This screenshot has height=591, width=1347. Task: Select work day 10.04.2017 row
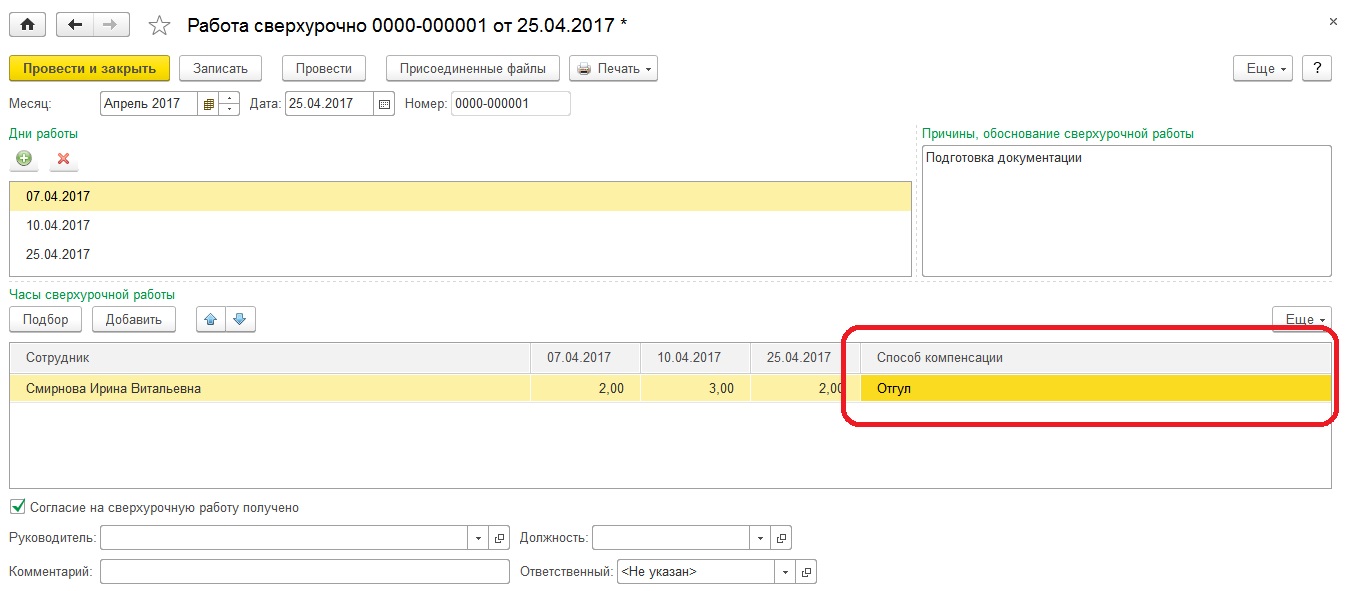pos(460,225)
